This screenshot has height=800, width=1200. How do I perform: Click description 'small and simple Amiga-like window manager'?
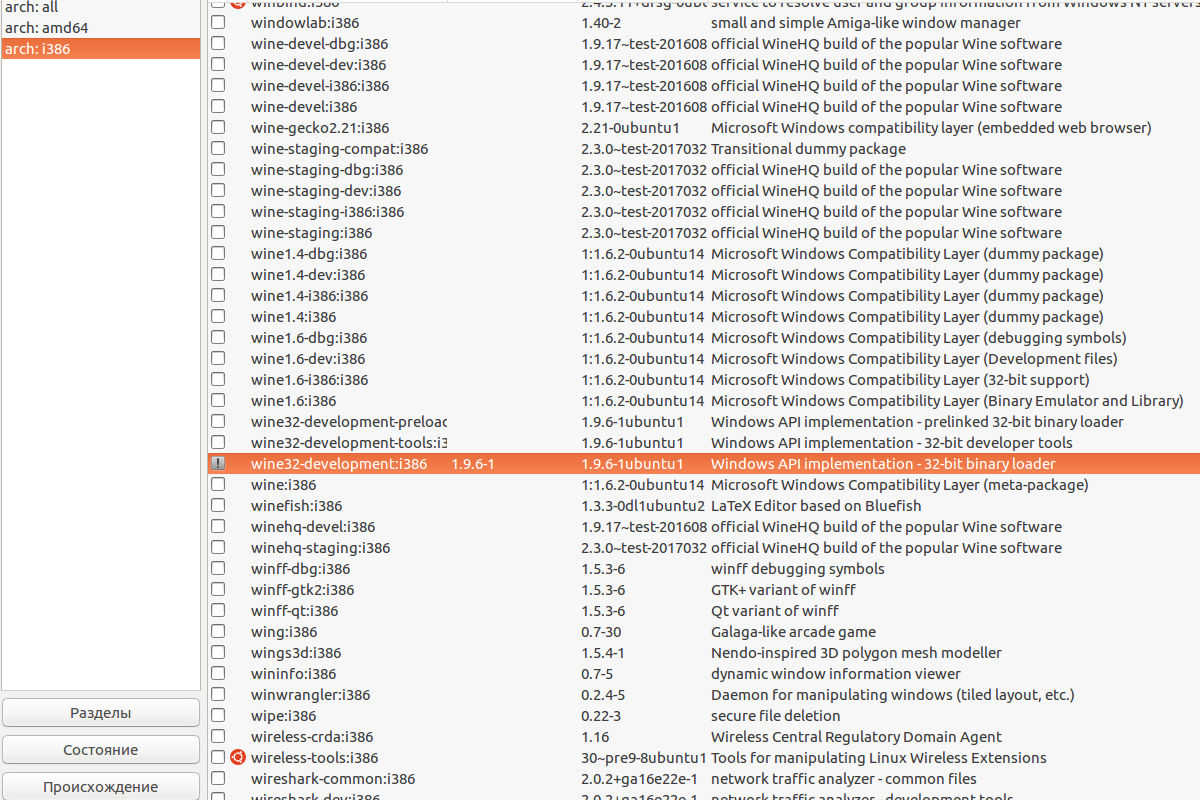(x=866, y=22)
